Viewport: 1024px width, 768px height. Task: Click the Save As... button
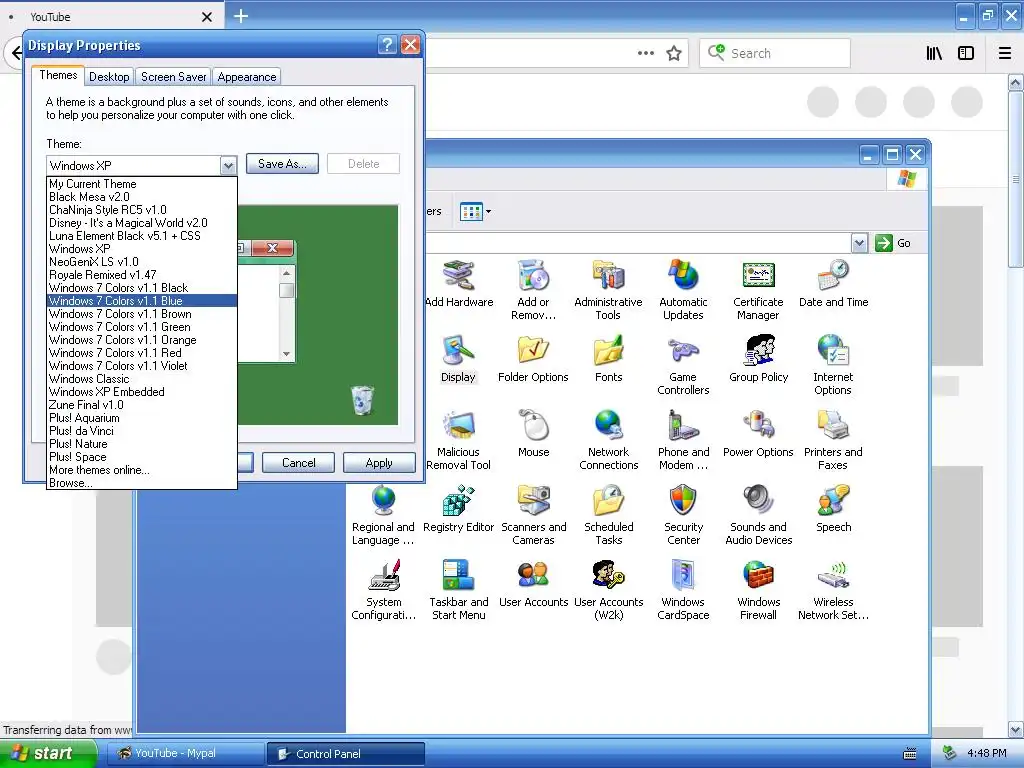282,164
